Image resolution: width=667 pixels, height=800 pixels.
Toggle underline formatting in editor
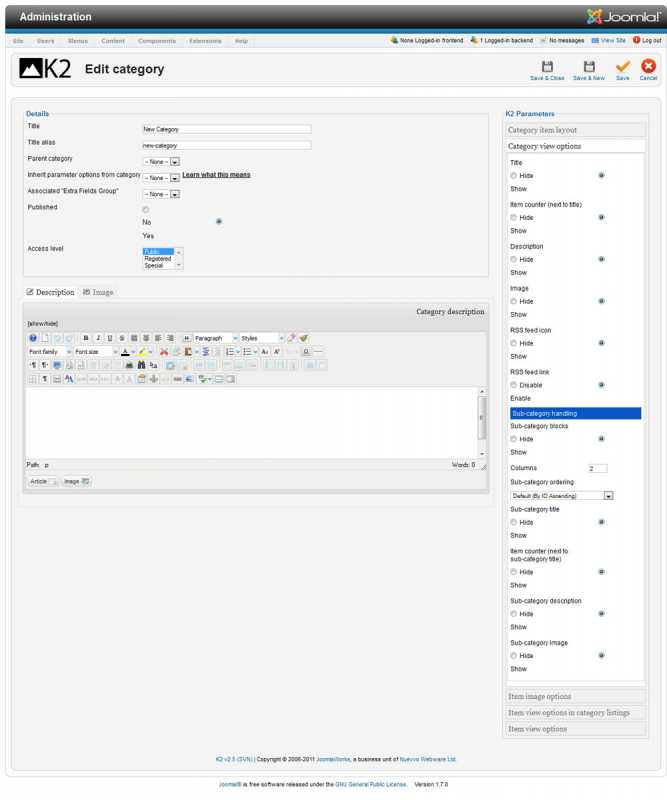110,338
